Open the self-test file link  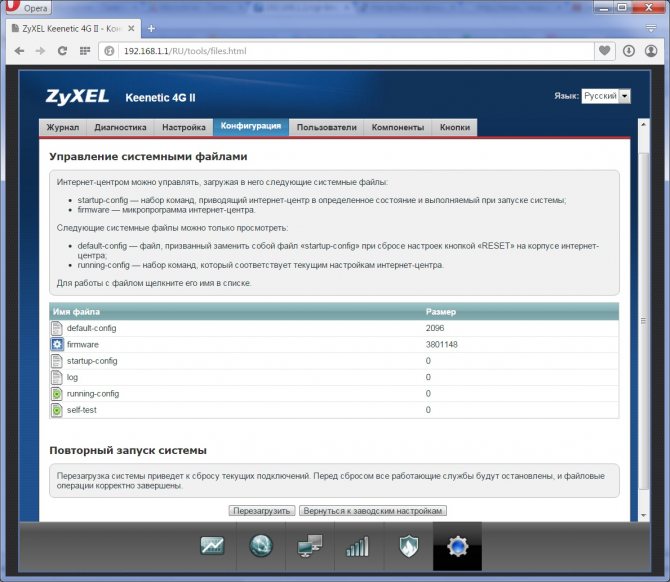coord(82,410)
